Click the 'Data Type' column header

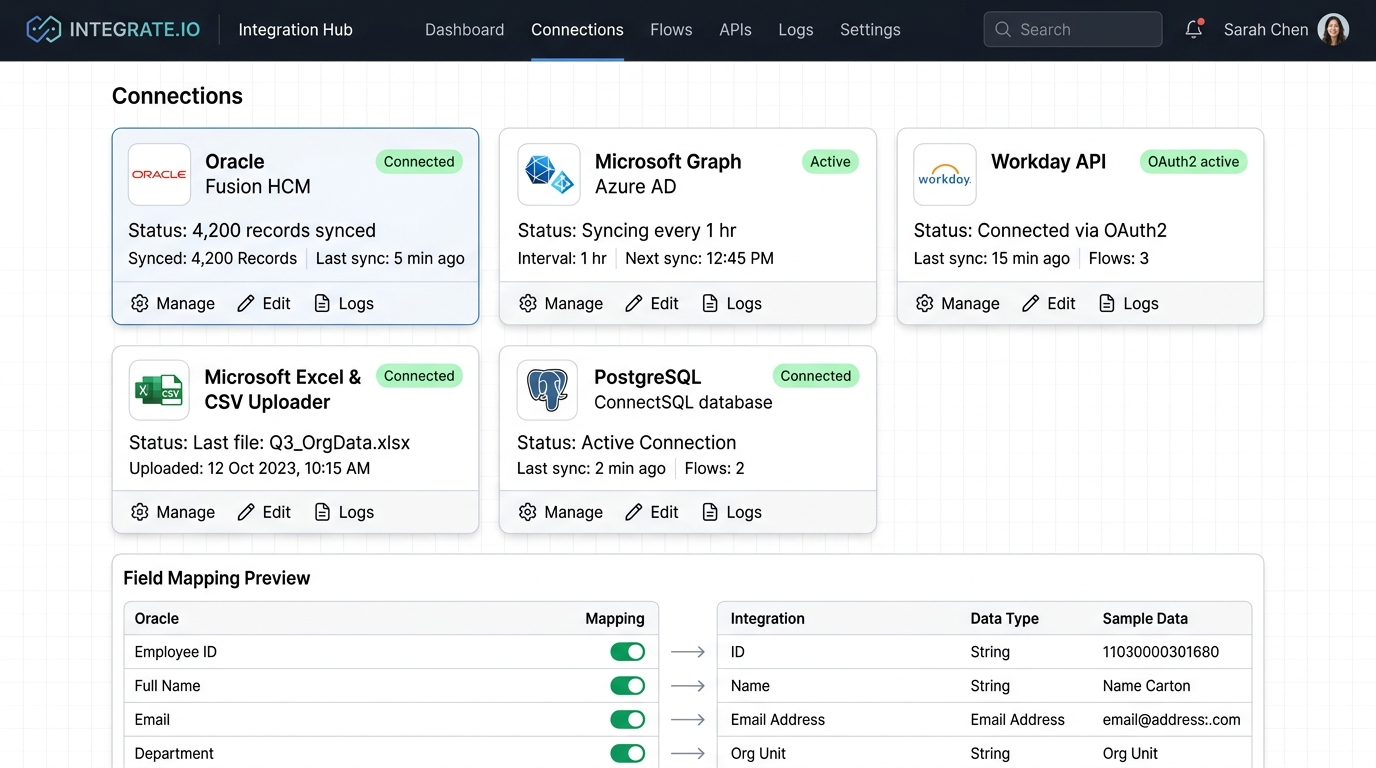1004,619
